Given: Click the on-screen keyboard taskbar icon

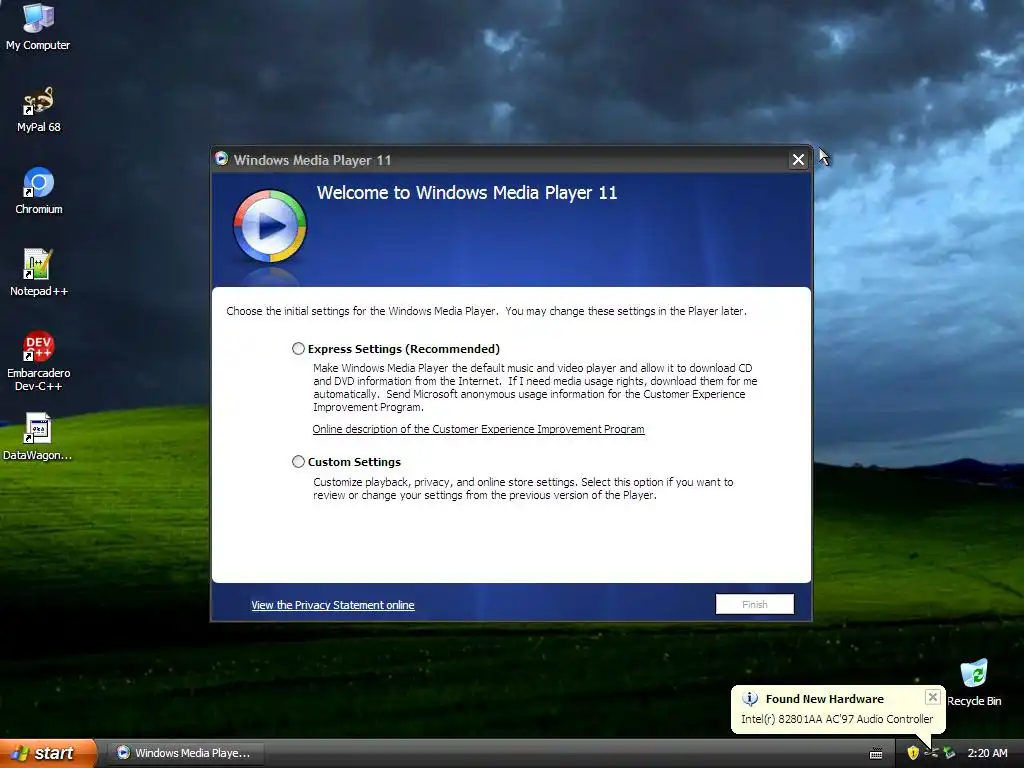Looking at the screenshot, I should (x=876, y=754).
